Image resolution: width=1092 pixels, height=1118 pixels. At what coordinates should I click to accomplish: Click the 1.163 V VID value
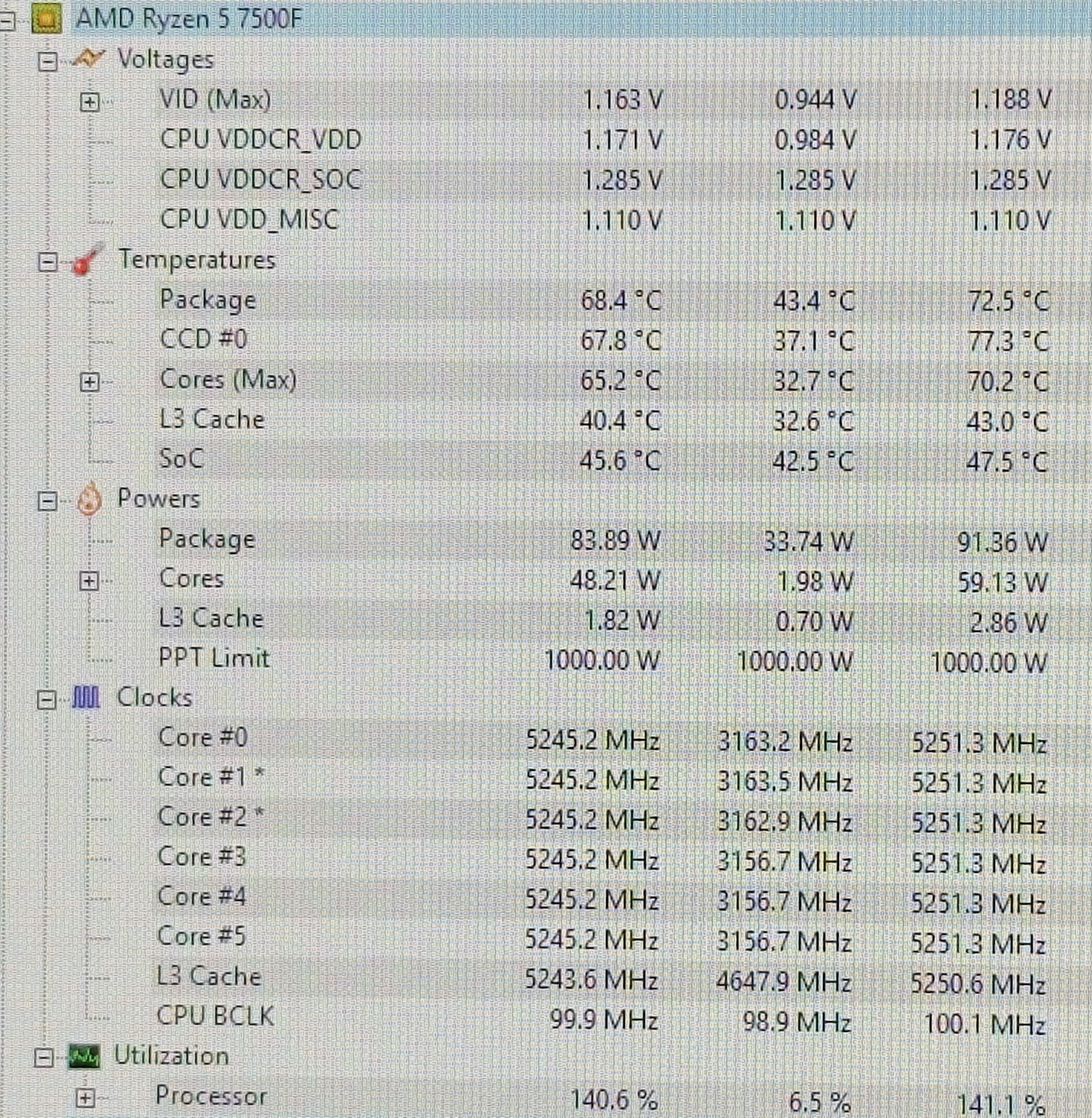(623, 100)
